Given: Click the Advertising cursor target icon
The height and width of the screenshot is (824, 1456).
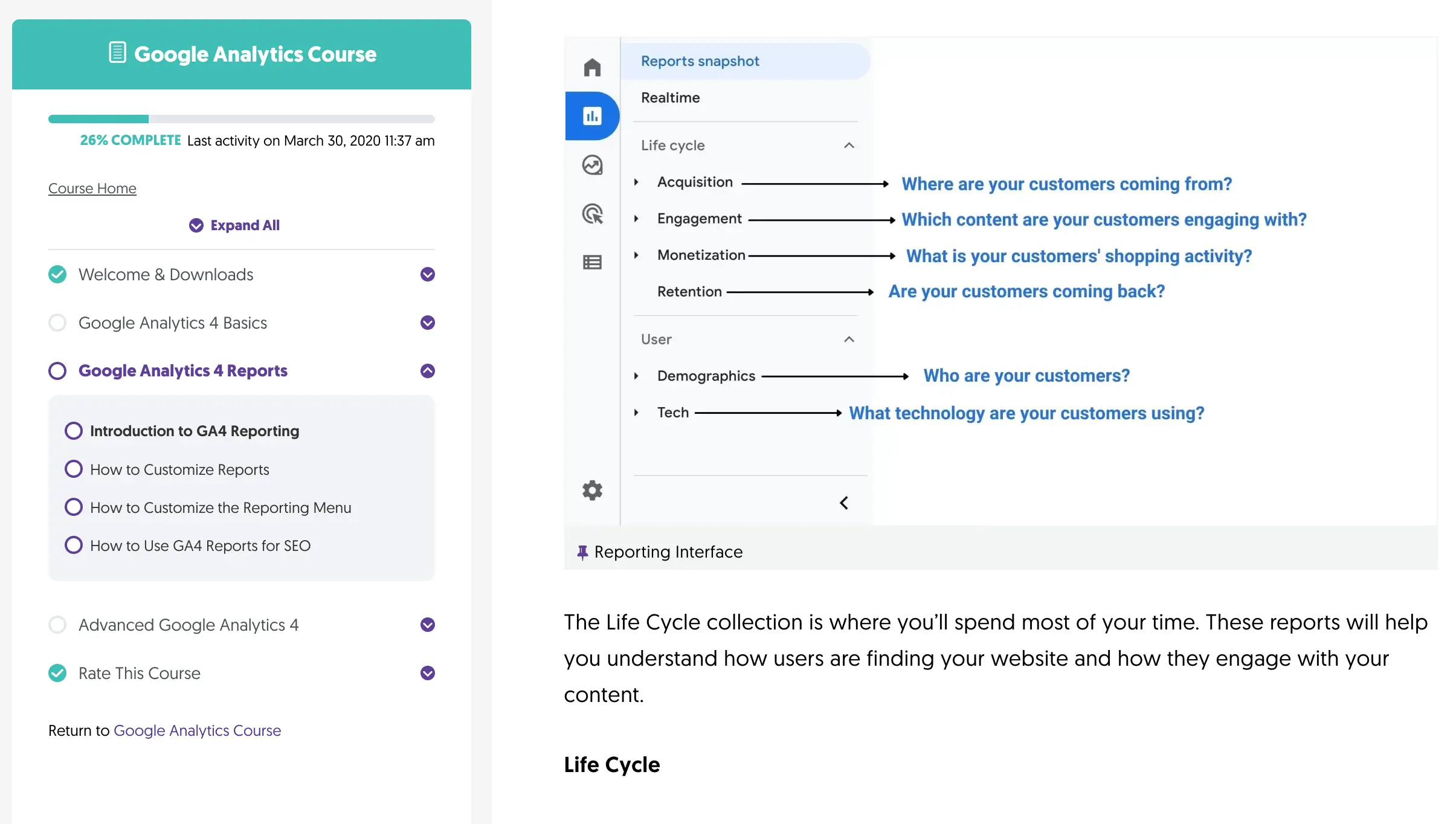Looking at the screenshot, I should pos(591,214).
